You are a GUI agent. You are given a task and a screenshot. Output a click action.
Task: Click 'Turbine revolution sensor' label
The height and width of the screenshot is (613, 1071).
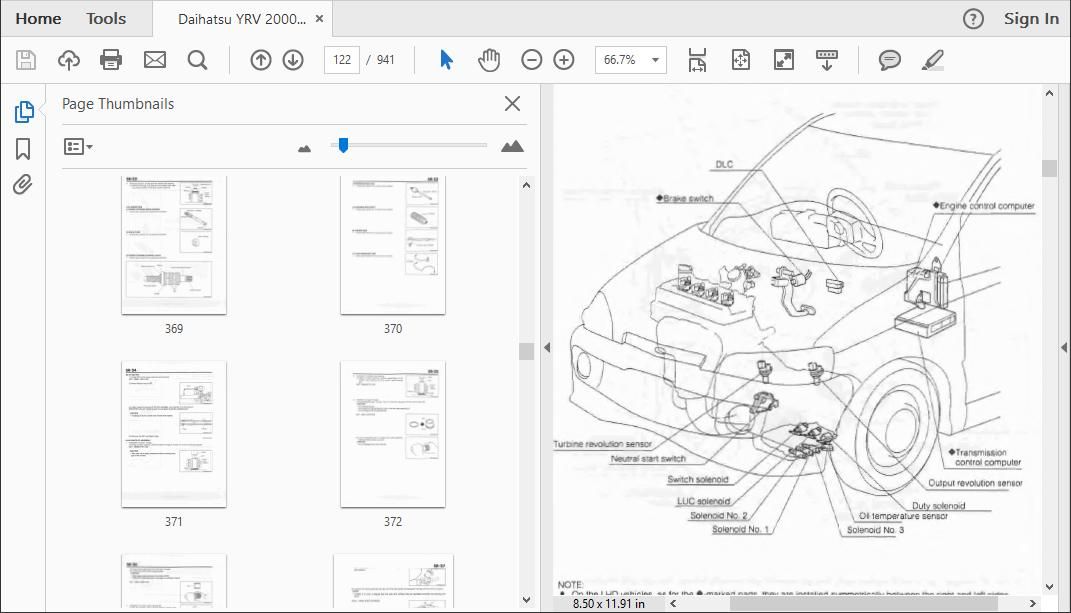point(602,444)
